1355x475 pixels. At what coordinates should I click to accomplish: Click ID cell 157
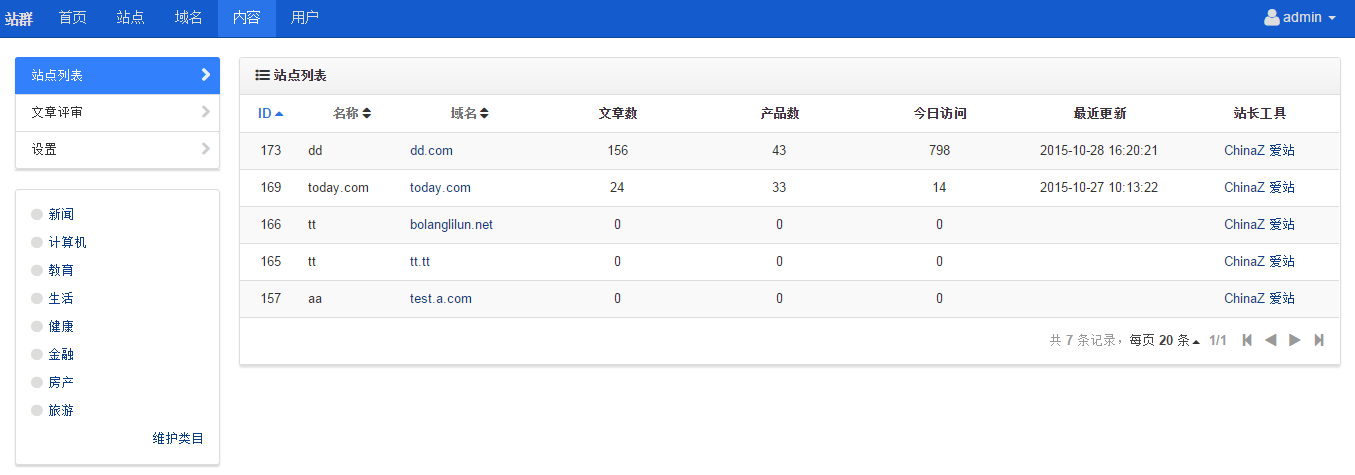(x=270, y=298)
